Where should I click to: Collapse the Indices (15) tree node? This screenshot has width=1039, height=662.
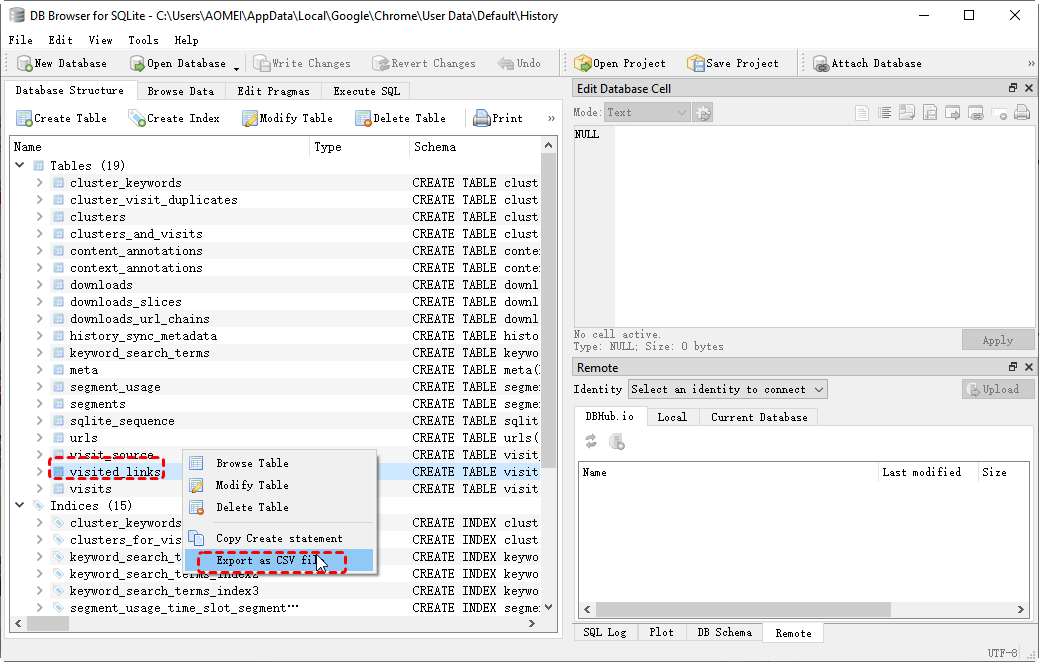point(20,506)
